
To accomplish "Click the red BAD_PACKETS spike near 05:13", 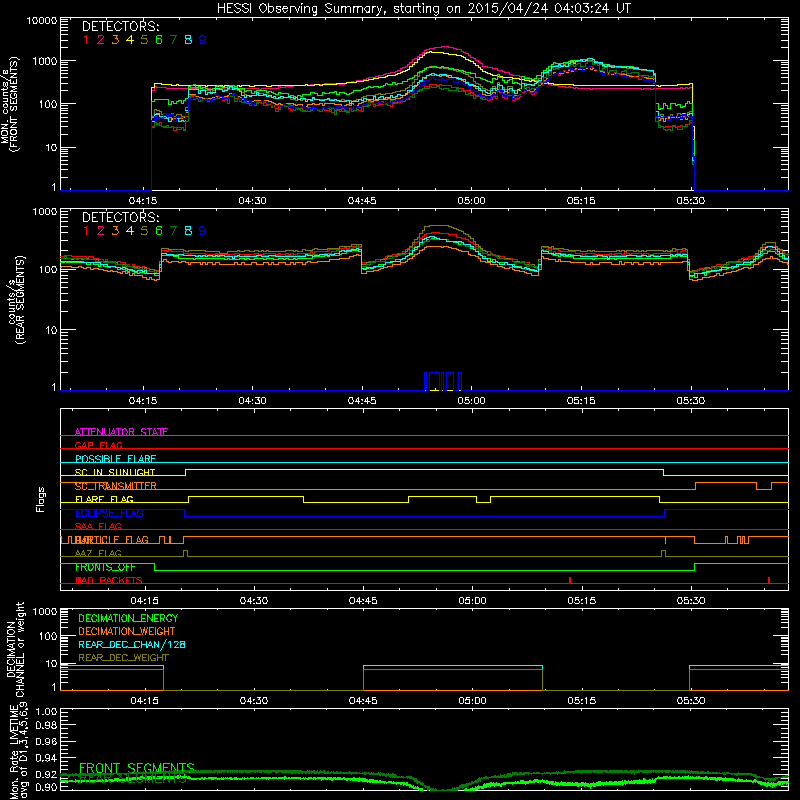I will 570,580.
